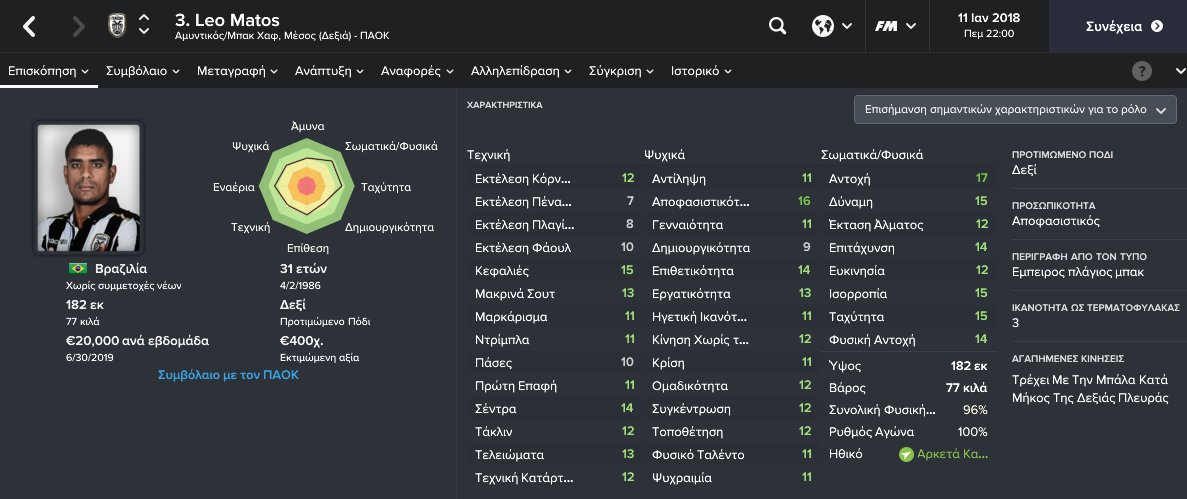Click the date 11 Ιαν 2018 display
Viewport: 1187px width, 499px height.
[x=989, y=17]
